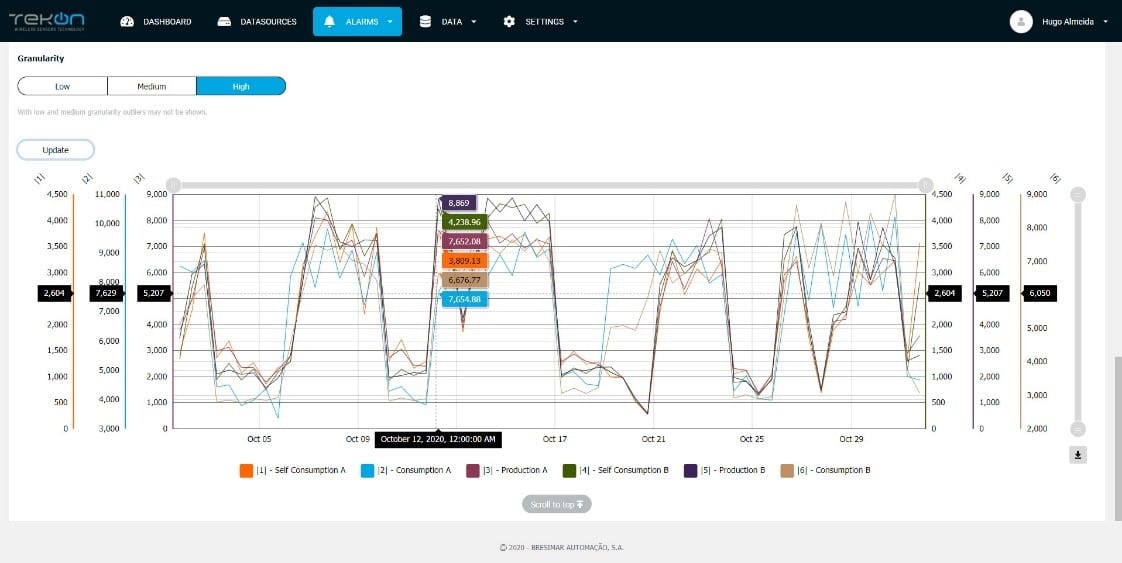This screenshot has width=1122, height=563.
Task: Click the bottom handle of vertical zoom slider
Action: (1078, 429)
